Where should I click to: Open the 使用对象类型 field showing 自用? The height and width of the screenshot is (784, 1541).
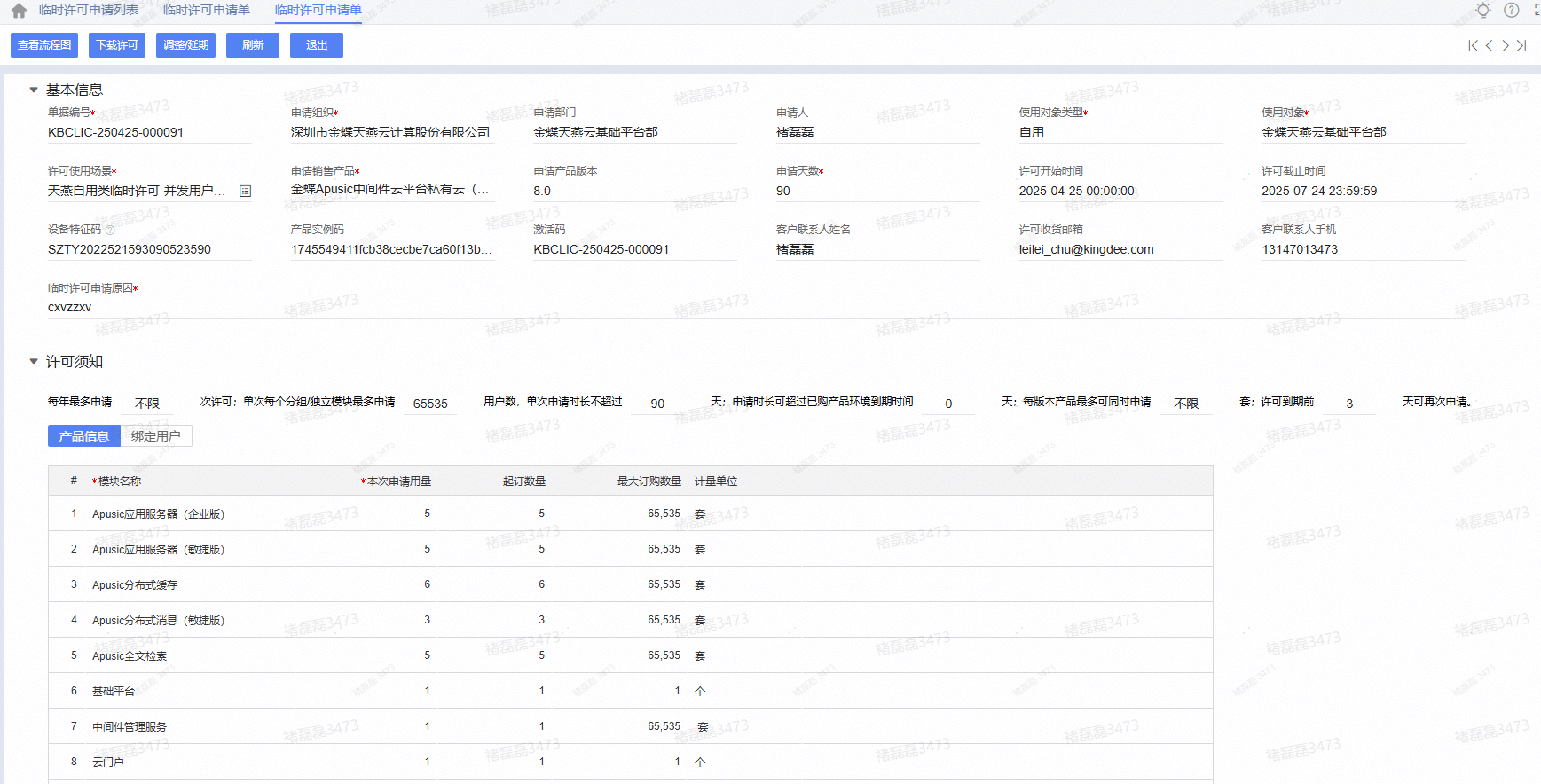coord(1120,132)
